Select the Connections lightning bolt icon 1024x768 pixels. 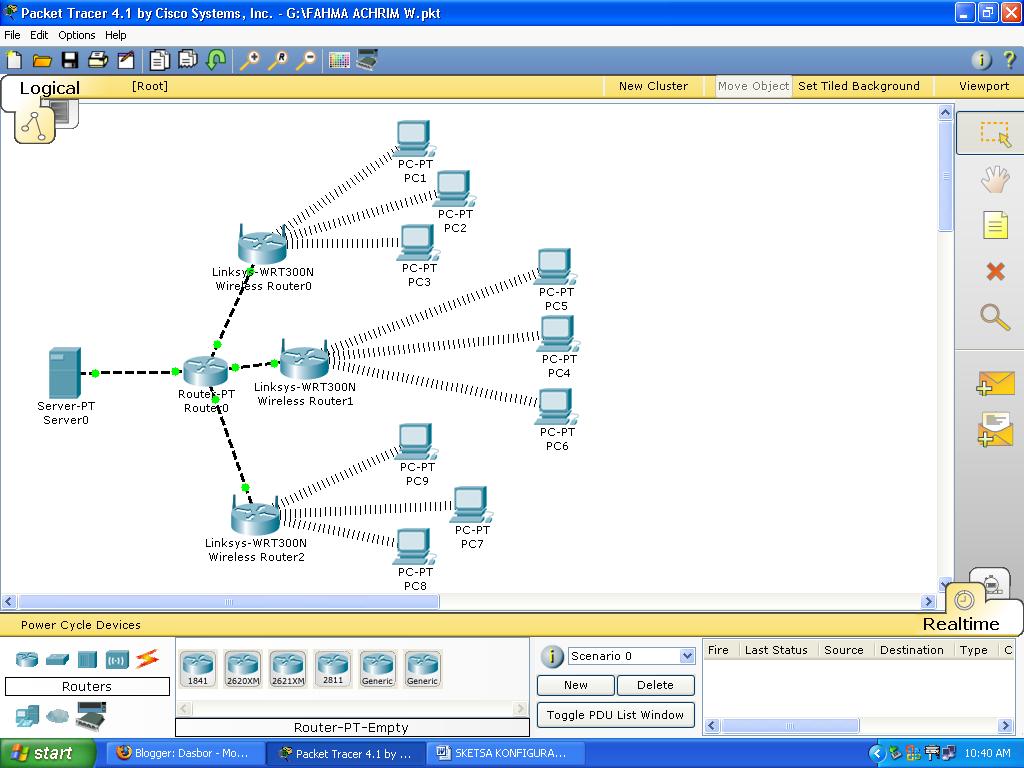pos(148,659)
